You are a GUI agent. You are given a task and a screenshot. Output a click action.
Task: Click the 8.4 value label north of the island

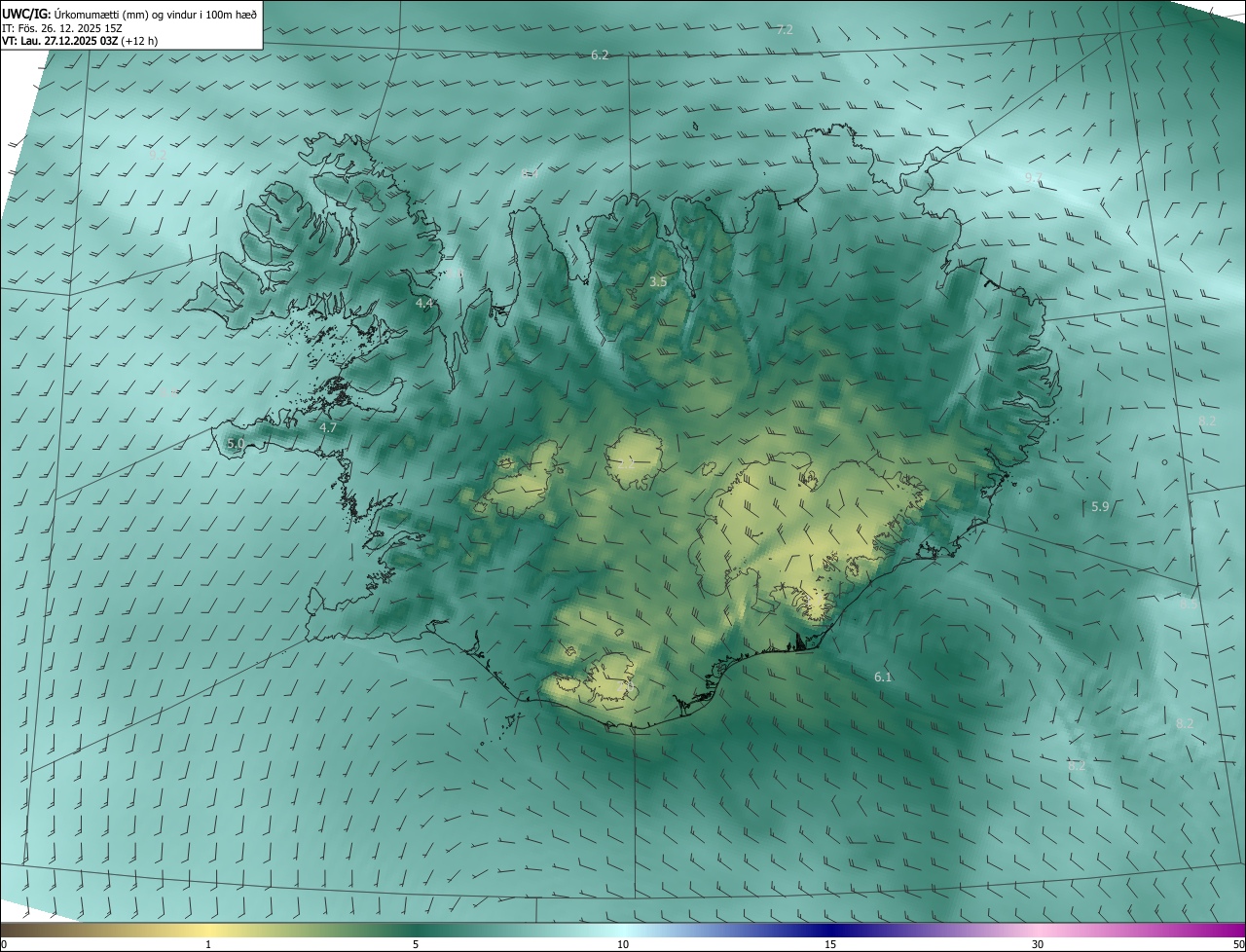(531, 173)
